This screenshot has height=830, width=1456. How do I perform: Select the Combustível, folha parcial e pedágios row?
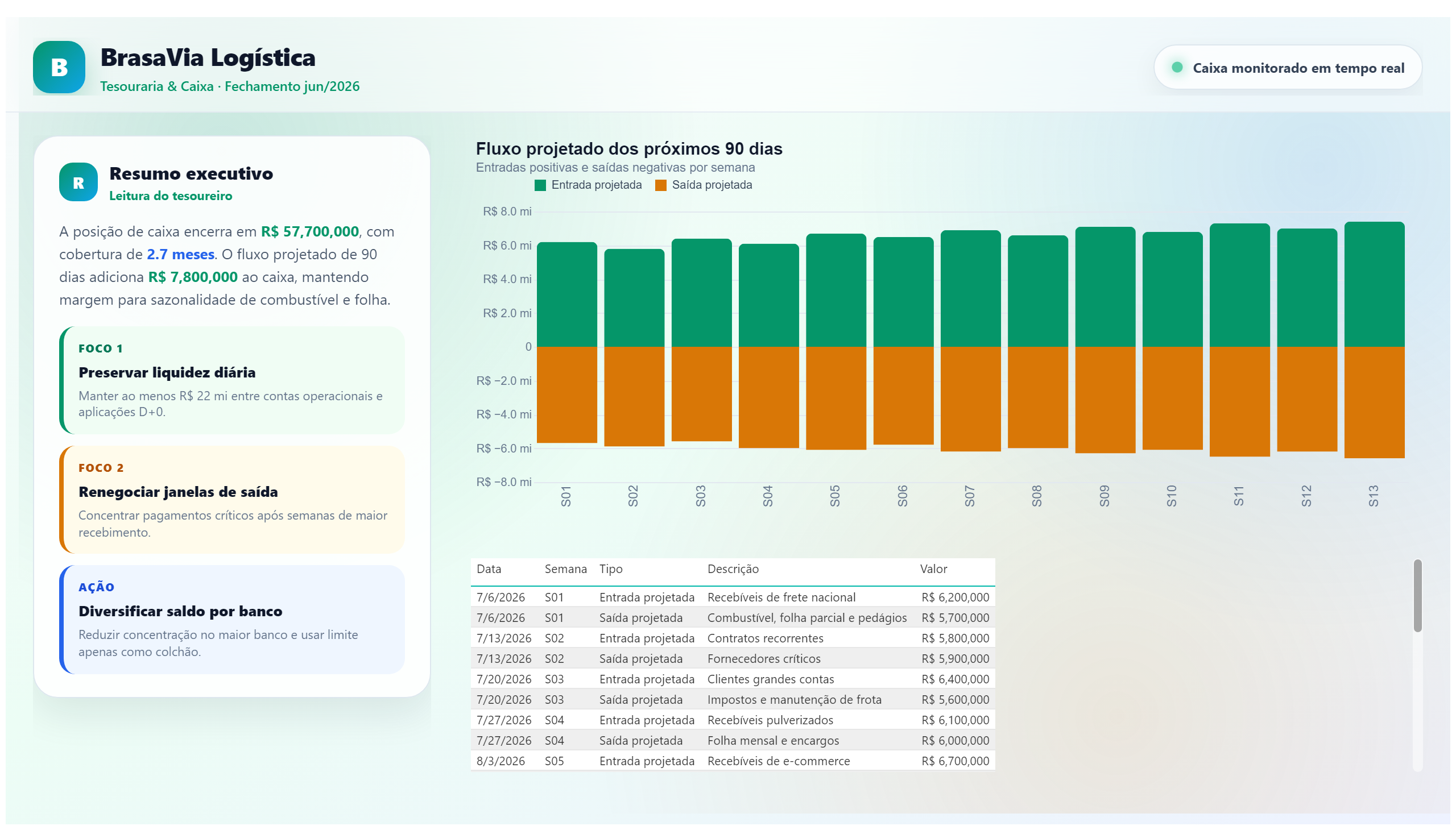click(x=733, y=617)
